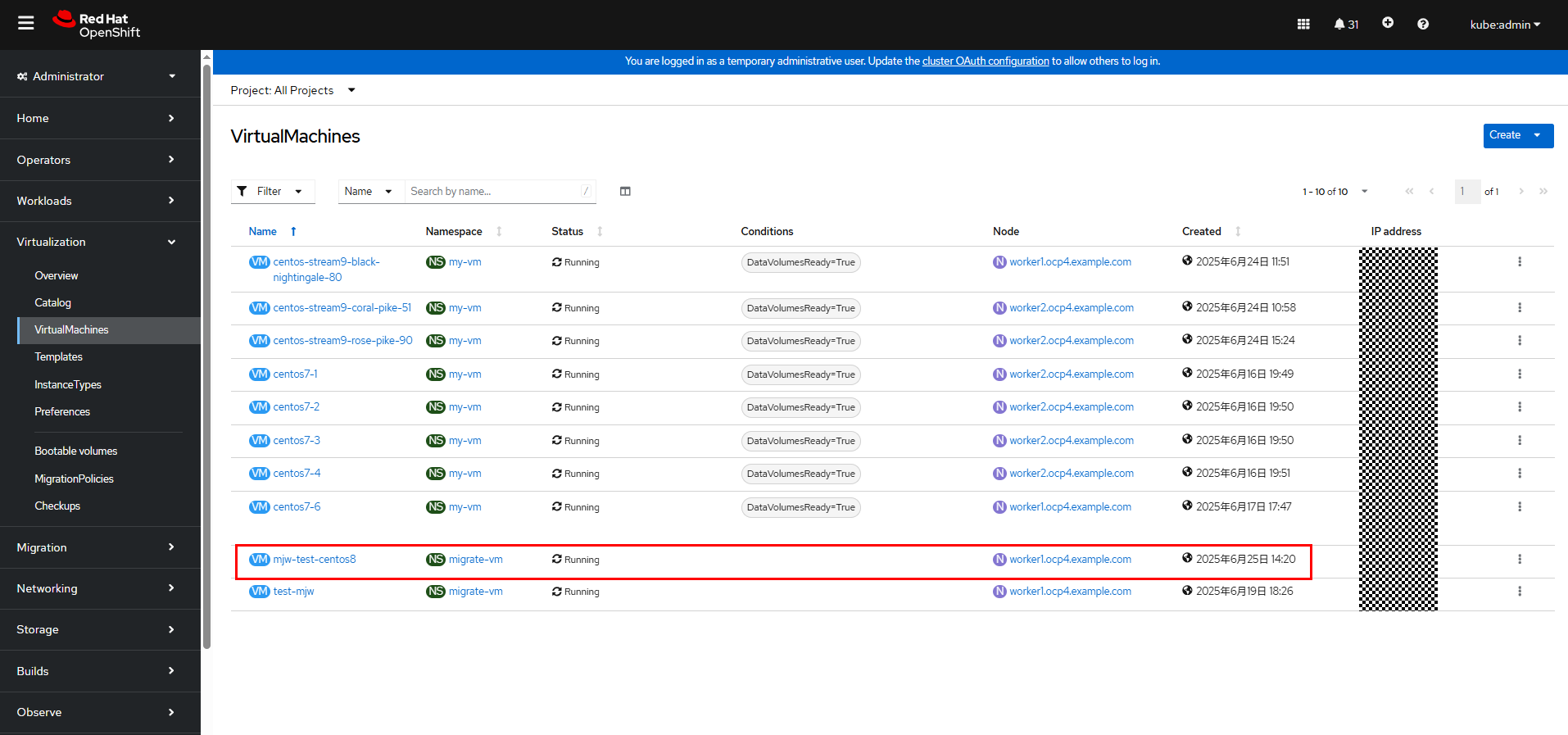Open kebab menu for centos7-1 row

[1520, 374]
